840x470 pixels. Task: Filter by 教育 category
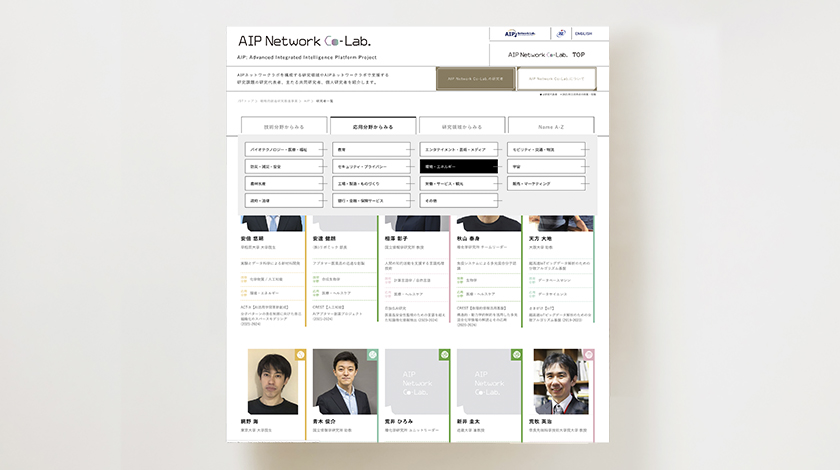(372, 150)
